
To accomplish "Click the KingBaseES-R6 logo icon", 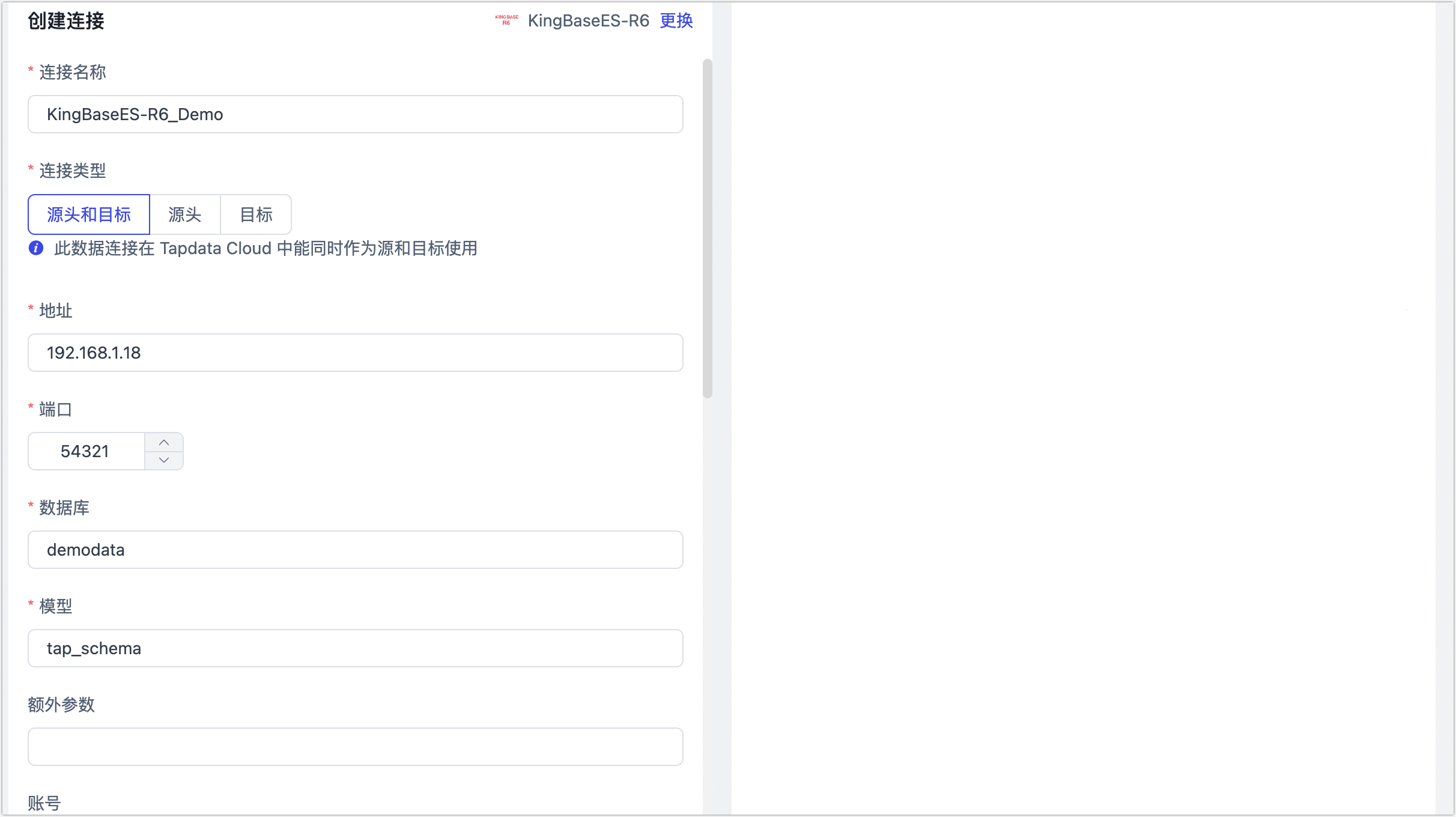I will point(506,20).
